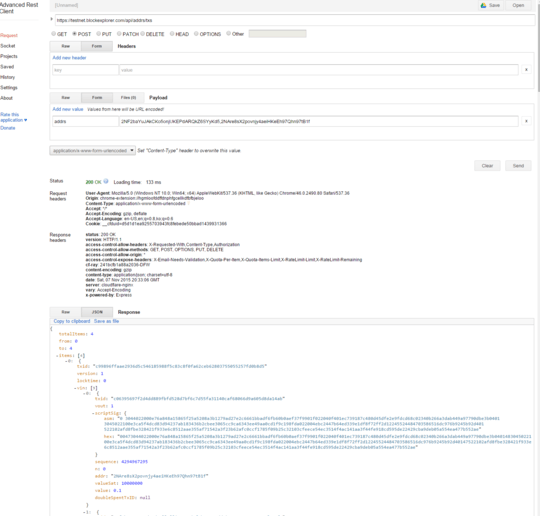
Task: Click Copy to clipboard link
Action: click(x=72, y=321)
